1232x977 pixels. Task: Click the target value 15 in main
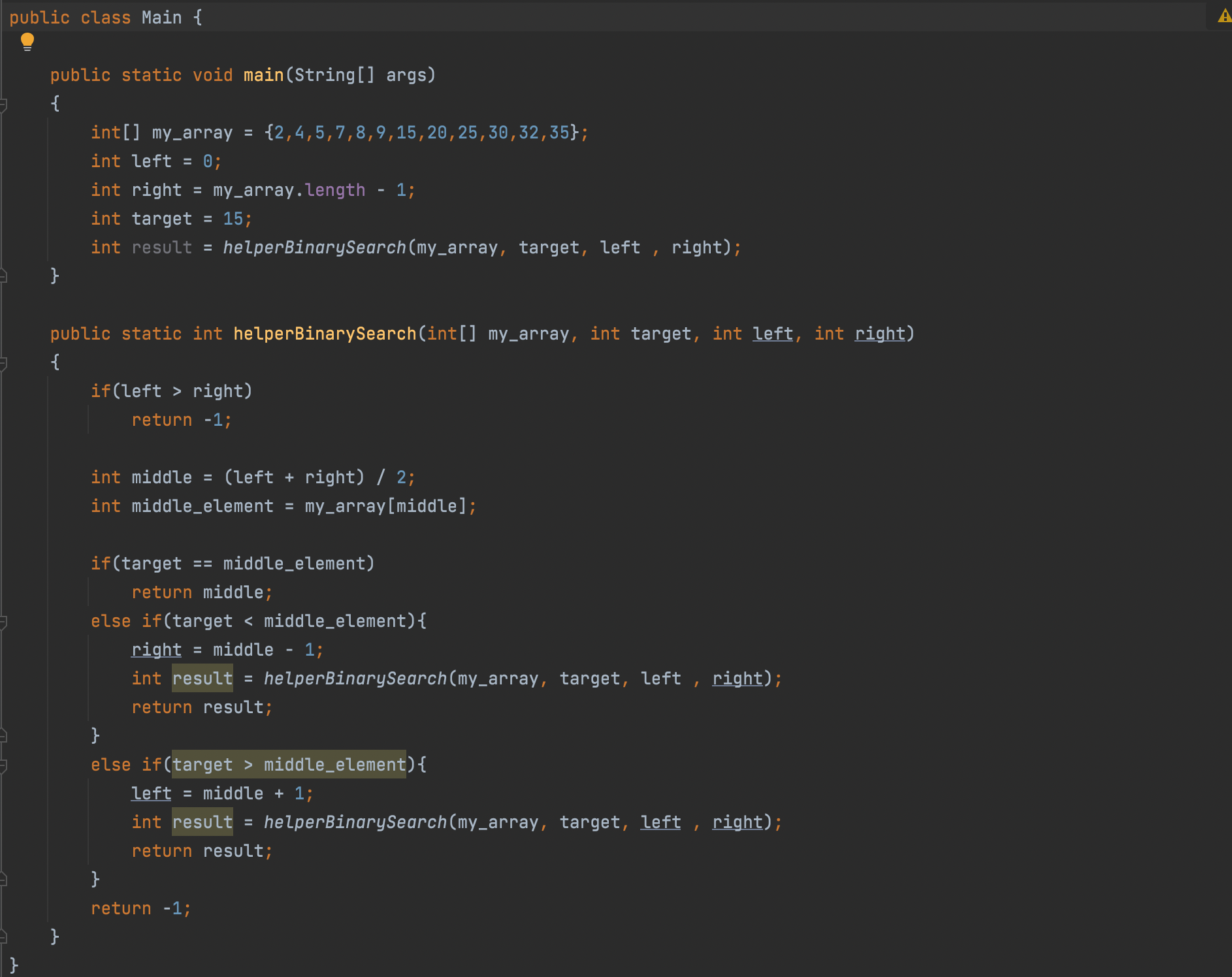click(233, 219)
